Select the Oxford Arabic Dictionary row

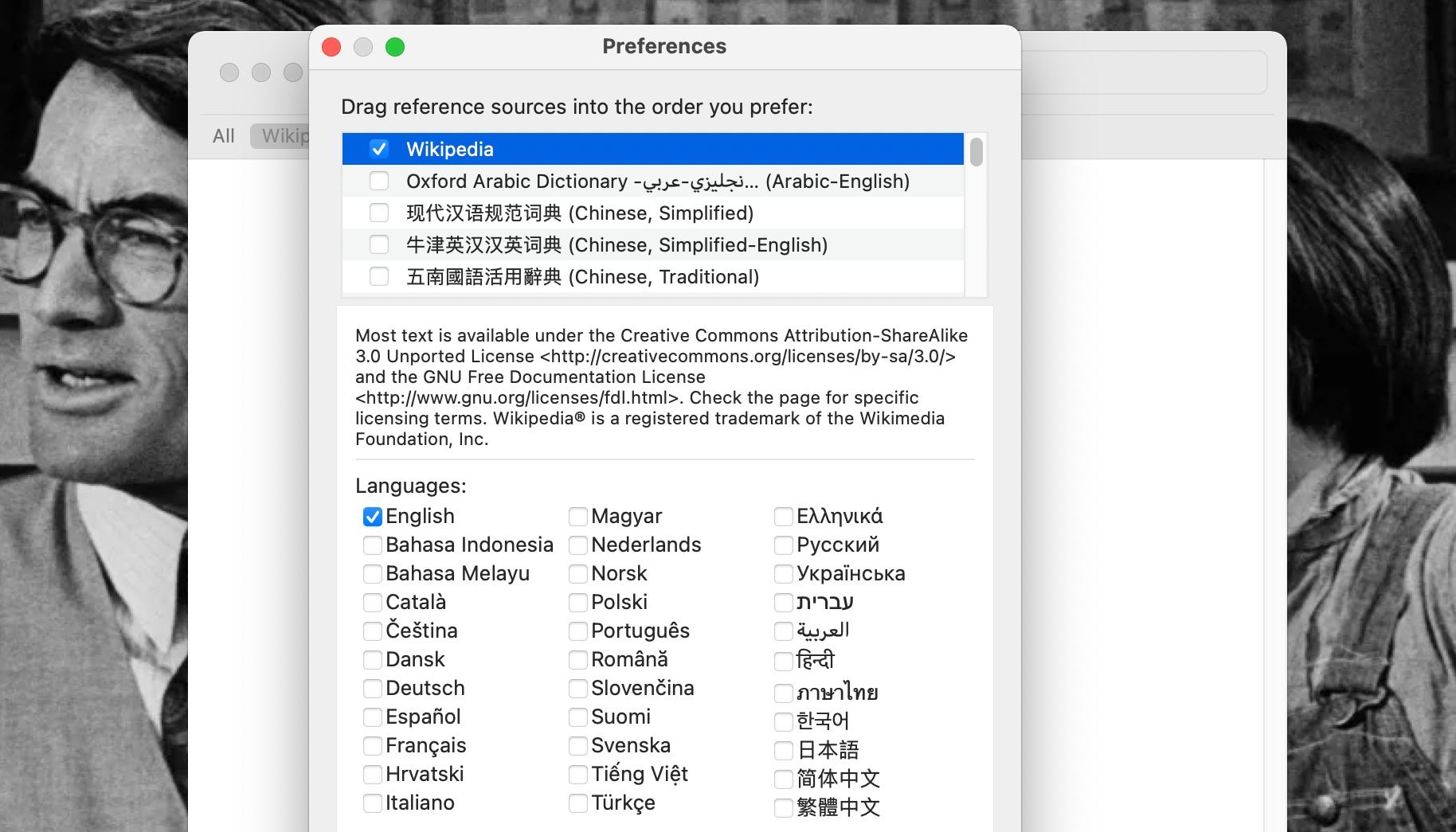tap(653, 181)
